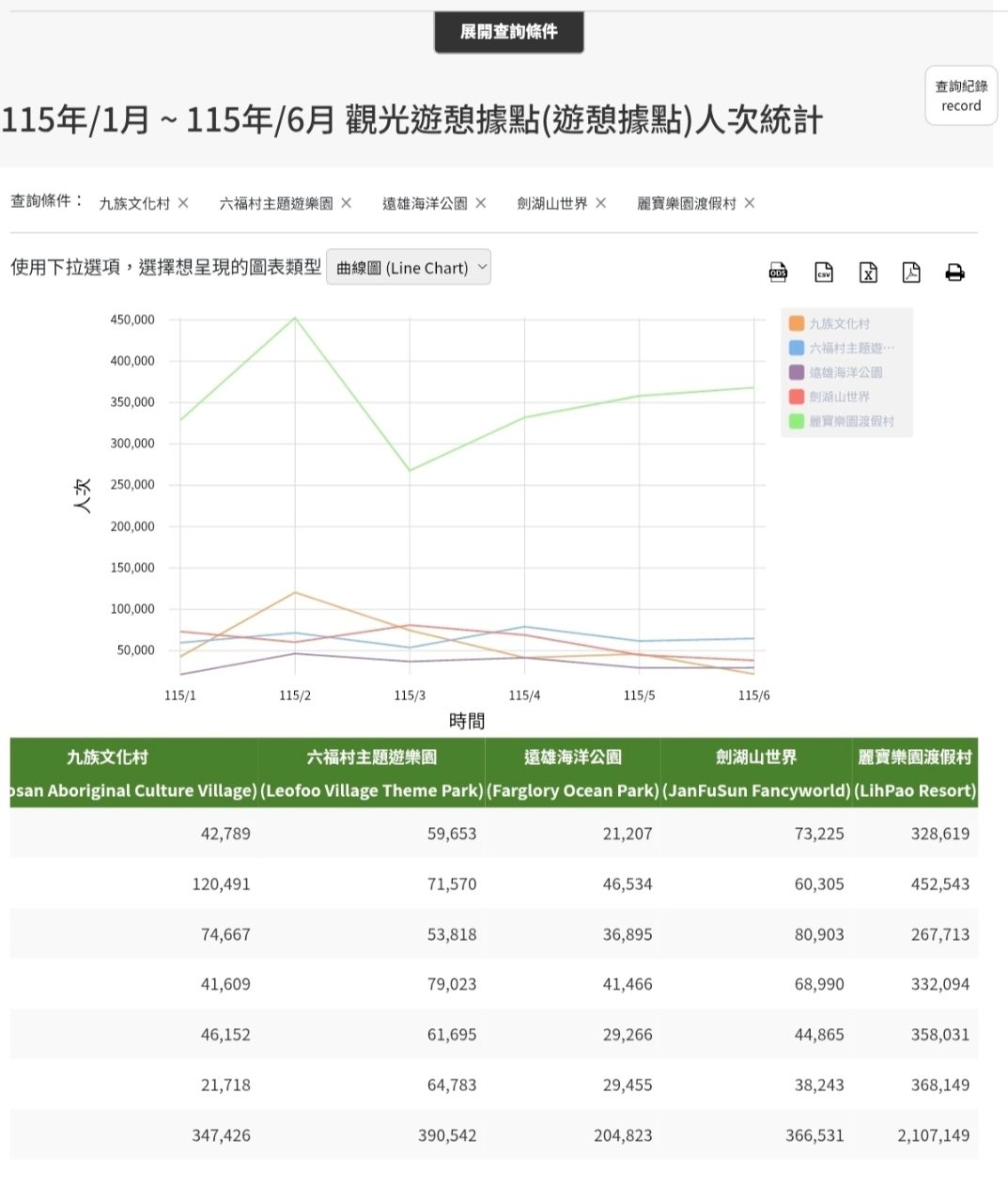Toggle 六福村主題遊 series in legend
The height and width of the screenshot is (1203, 1008).
841,348
